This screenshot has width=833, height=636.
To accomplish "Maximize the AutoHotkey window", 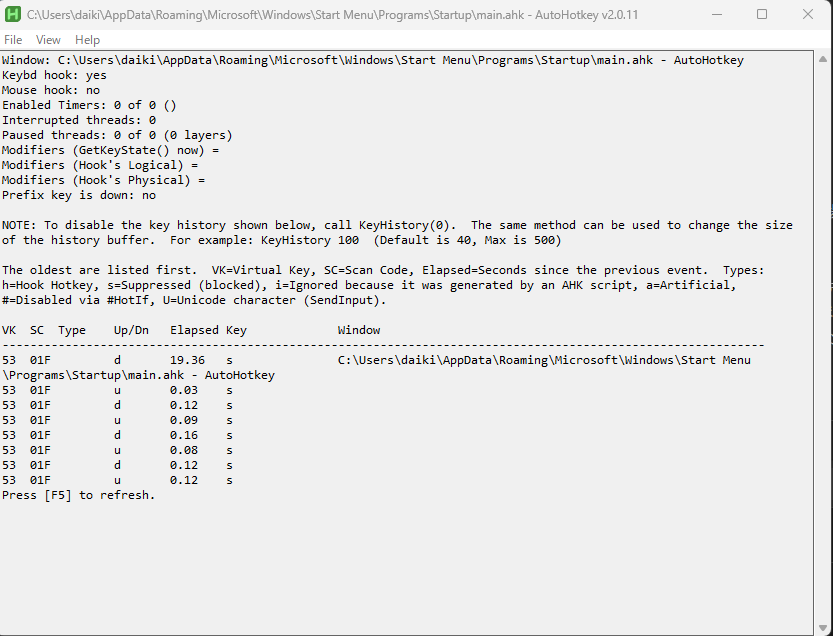I will [762, 15].
